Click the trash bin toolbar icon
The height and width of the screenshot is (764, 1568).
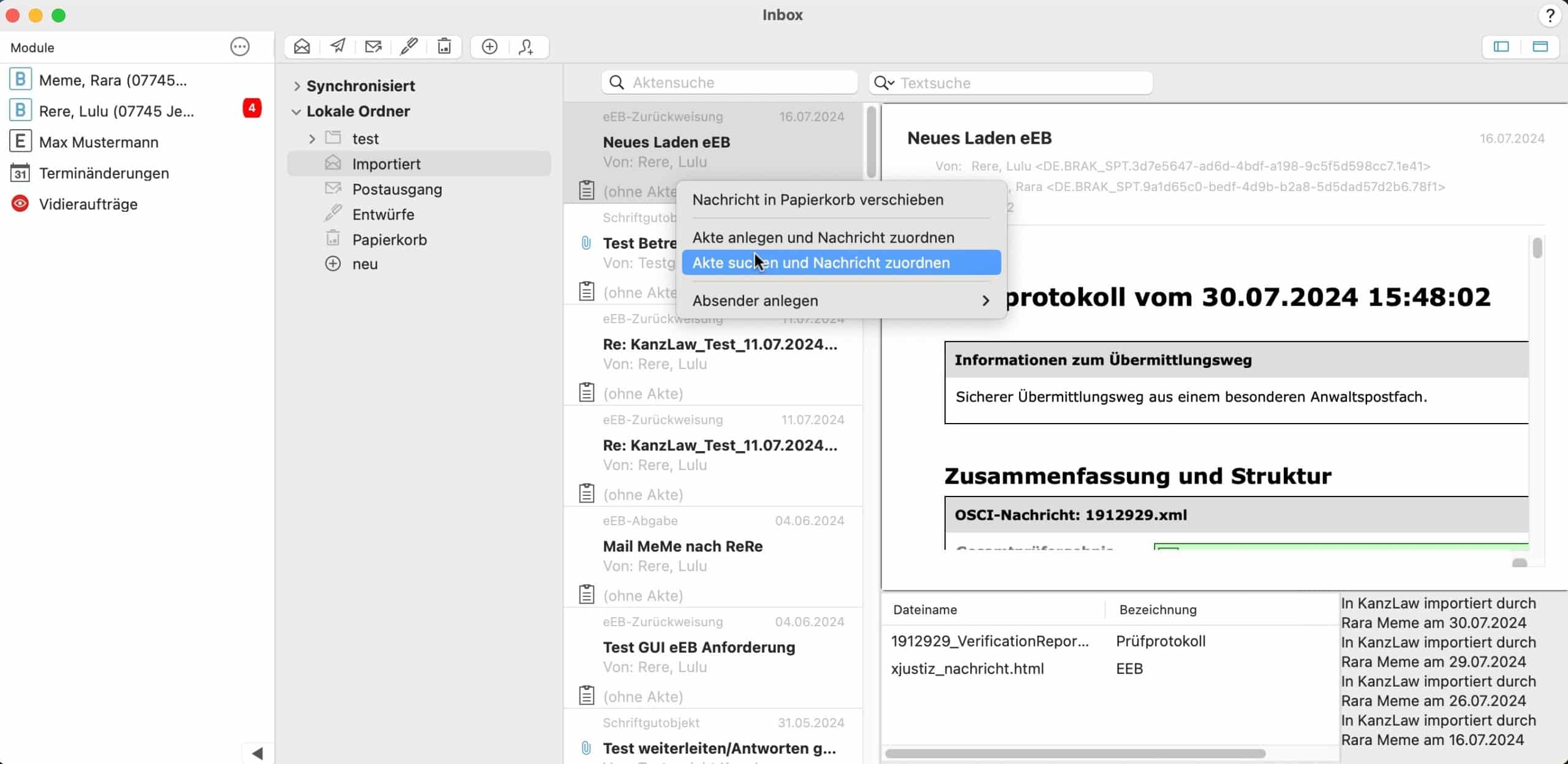[444, 47]
